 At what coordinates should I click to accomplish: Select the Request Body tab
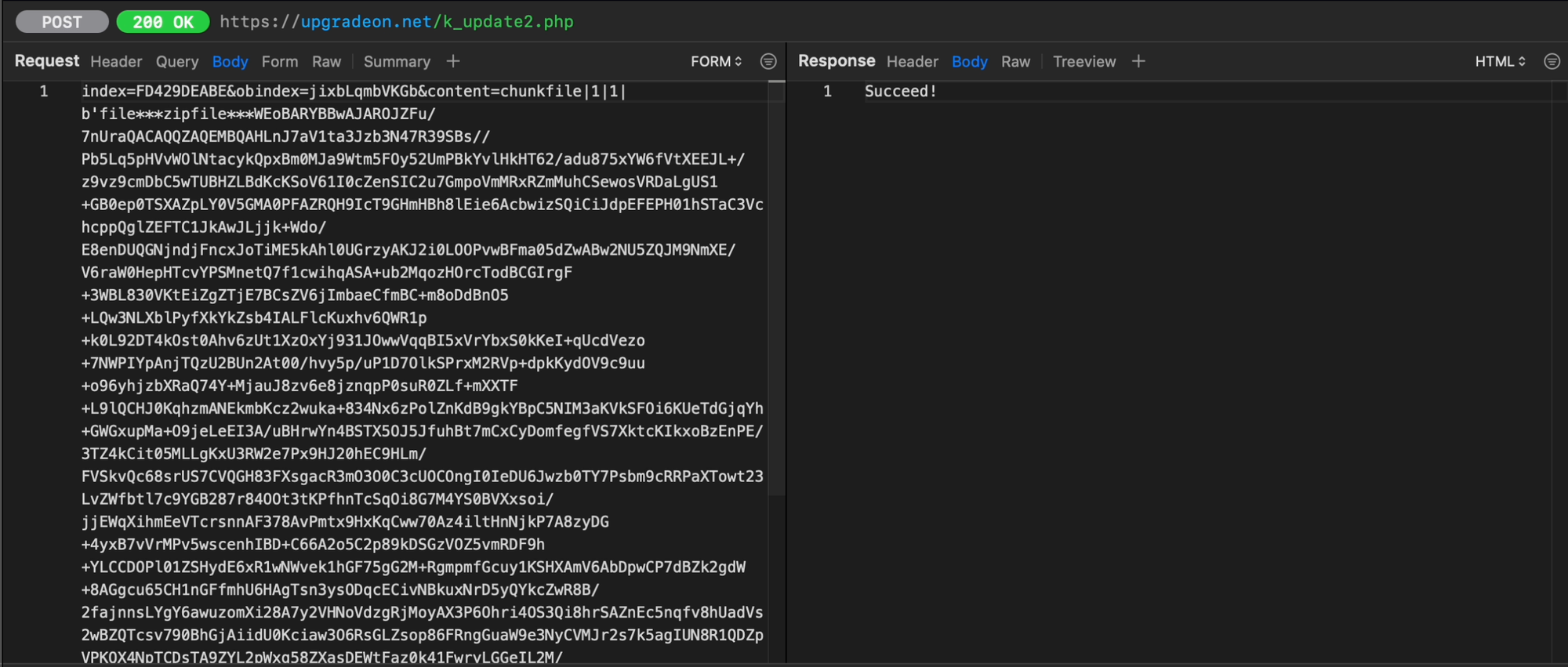[230, 61]
